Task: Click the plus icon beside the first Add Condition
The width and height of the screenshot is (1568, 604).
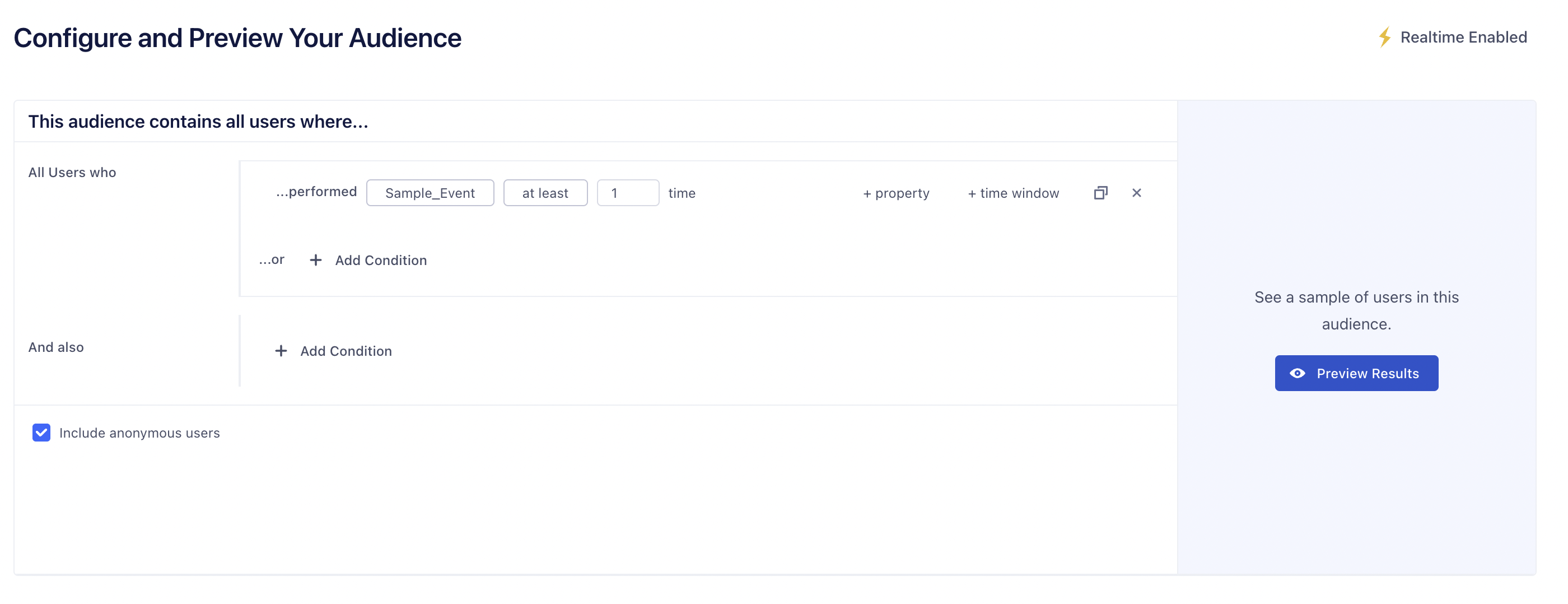Action: click(x=315, y=260)
